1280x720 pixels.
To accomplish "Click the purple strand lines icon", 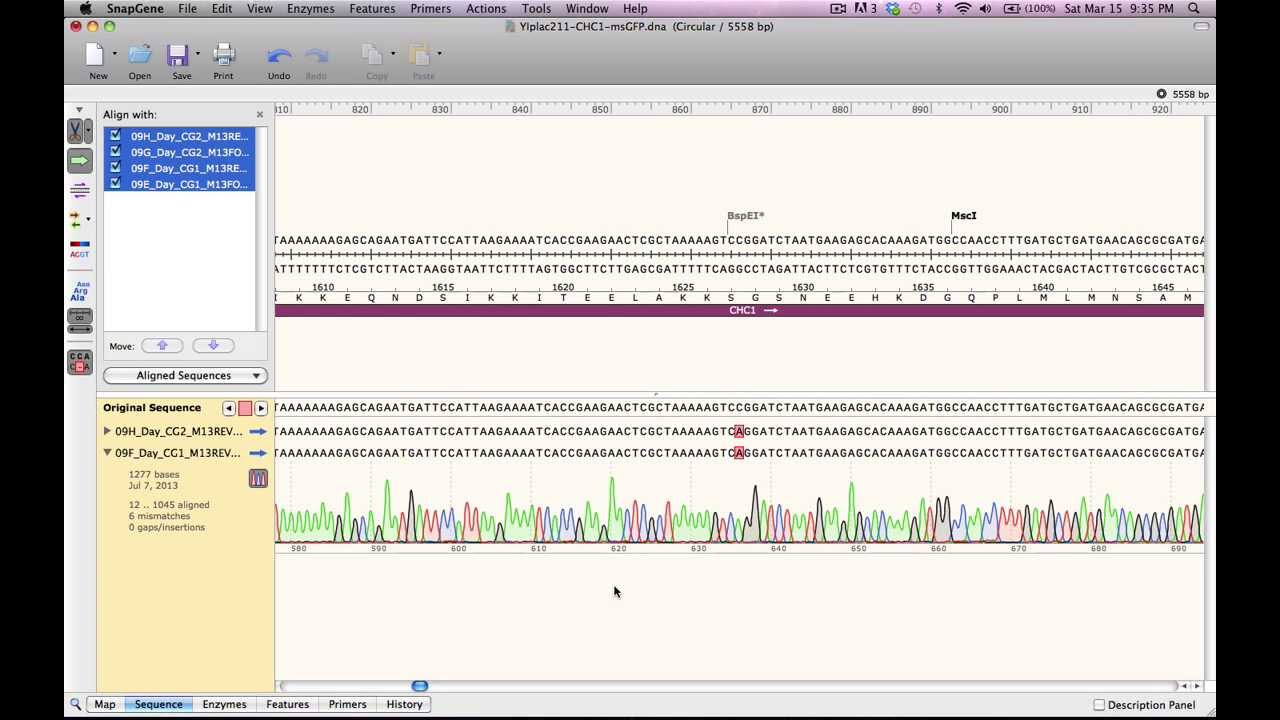I will (x=79, y=190).
